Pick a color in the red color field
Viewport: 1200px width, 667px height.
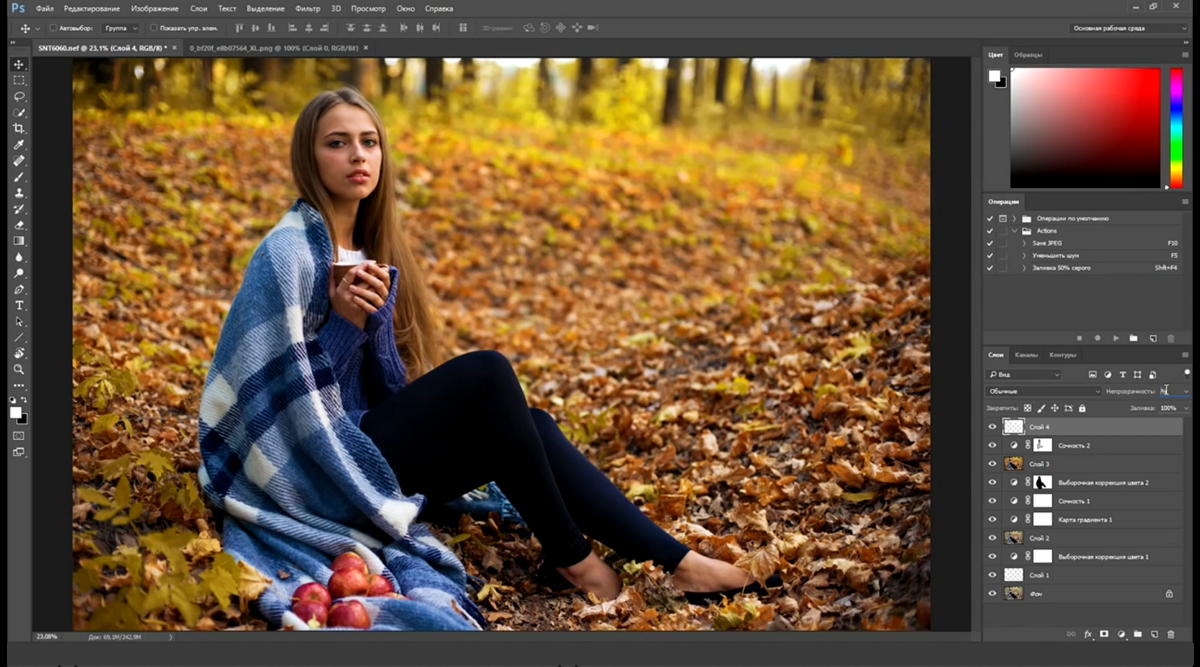[1085, 127]
